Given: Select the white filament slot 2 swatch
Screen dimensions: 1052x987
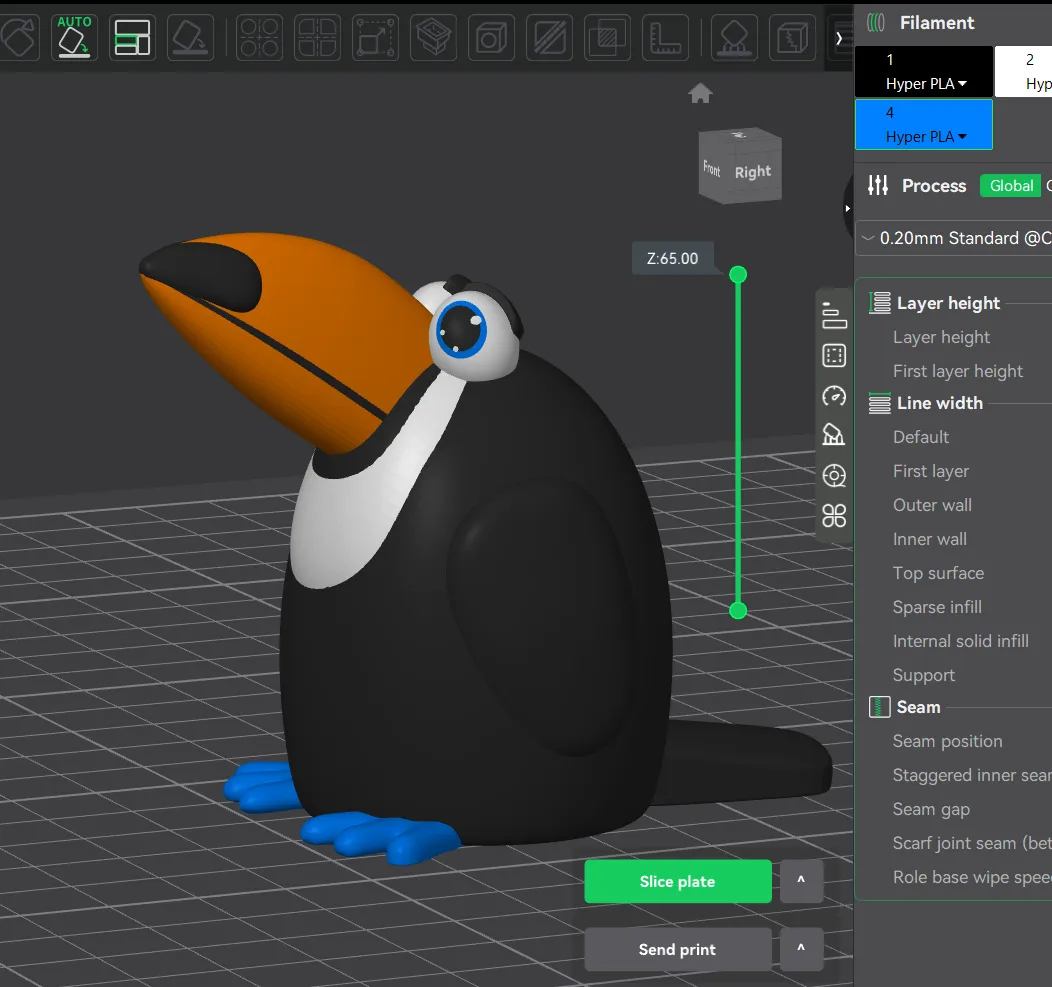Looking at the screenshot, I should [1023, 71].
